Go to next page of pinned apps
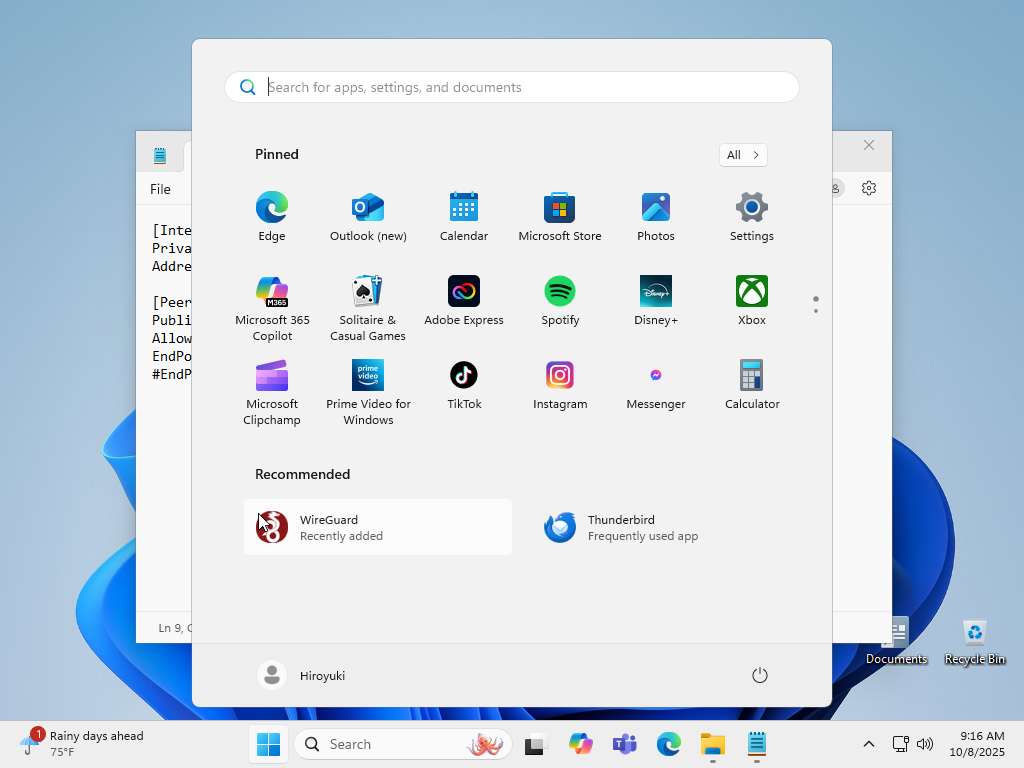 pos(816,310)
